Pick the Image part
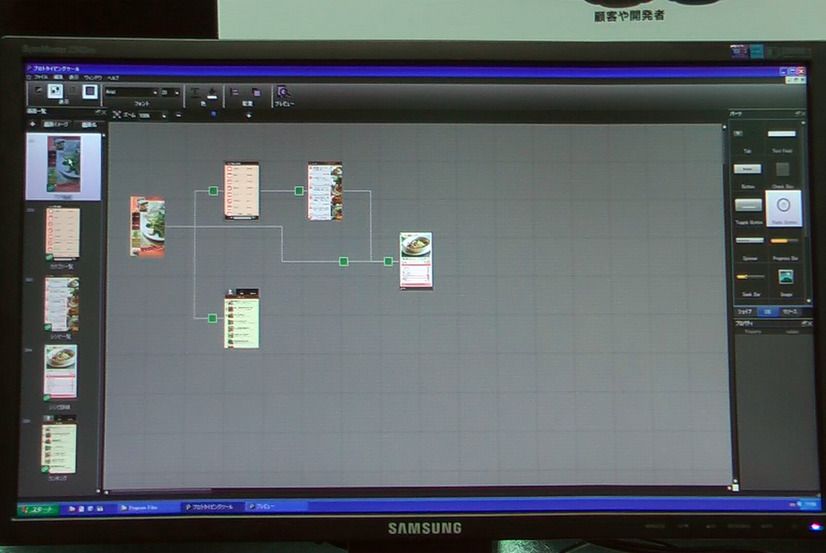 (786, 282)
